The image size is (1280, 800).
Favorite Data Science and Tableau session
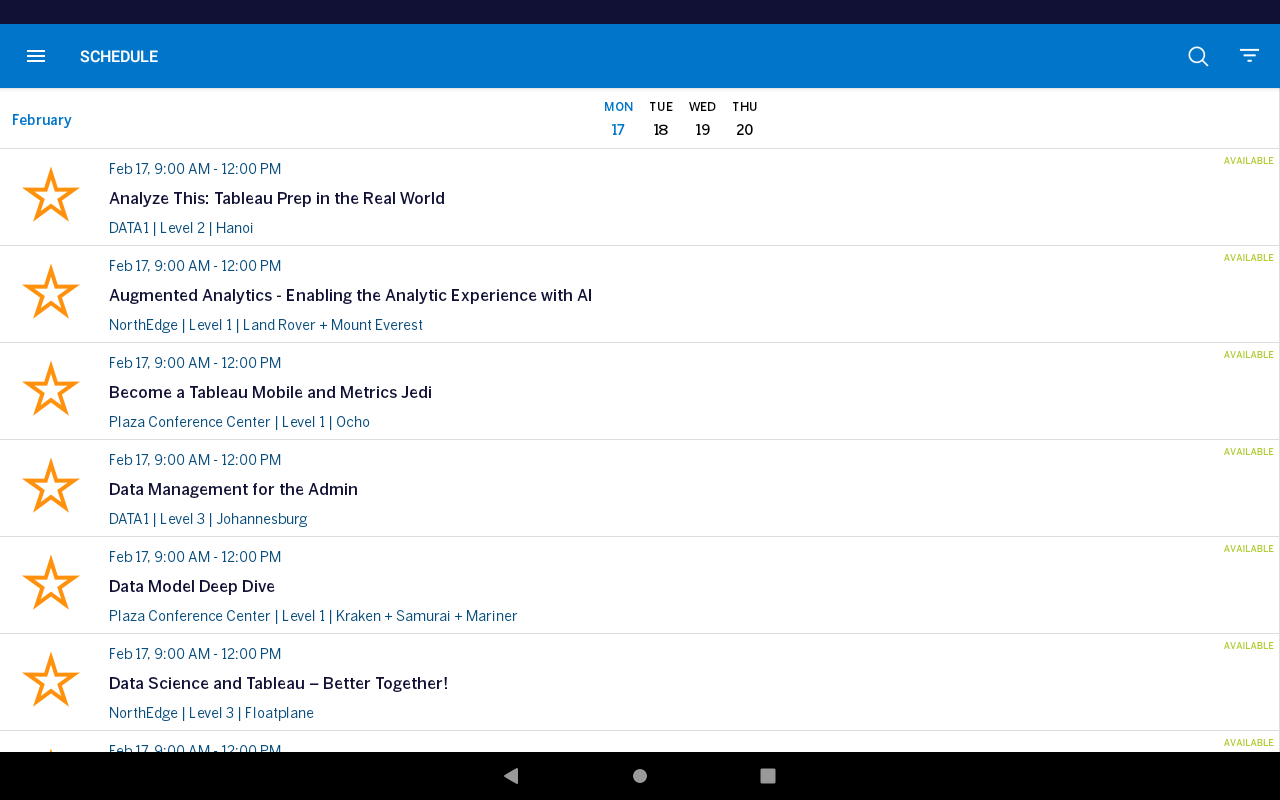(51, 680)
